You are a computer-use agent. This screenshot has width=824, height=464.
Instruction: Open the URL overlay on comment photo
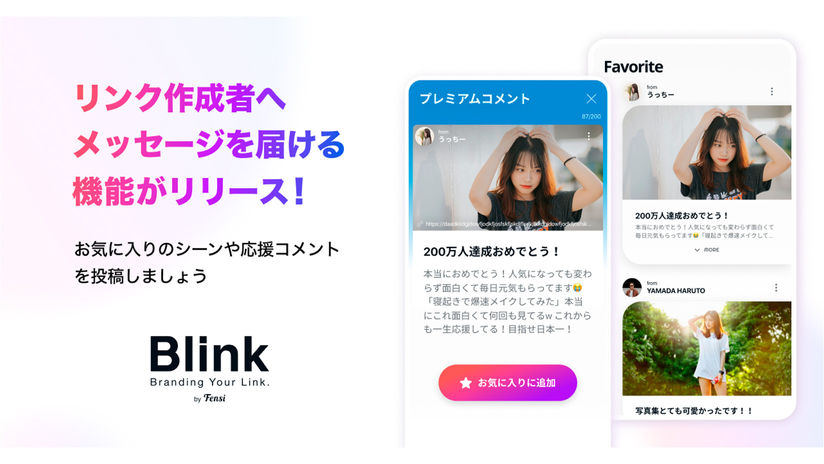(x=508, y=224)
